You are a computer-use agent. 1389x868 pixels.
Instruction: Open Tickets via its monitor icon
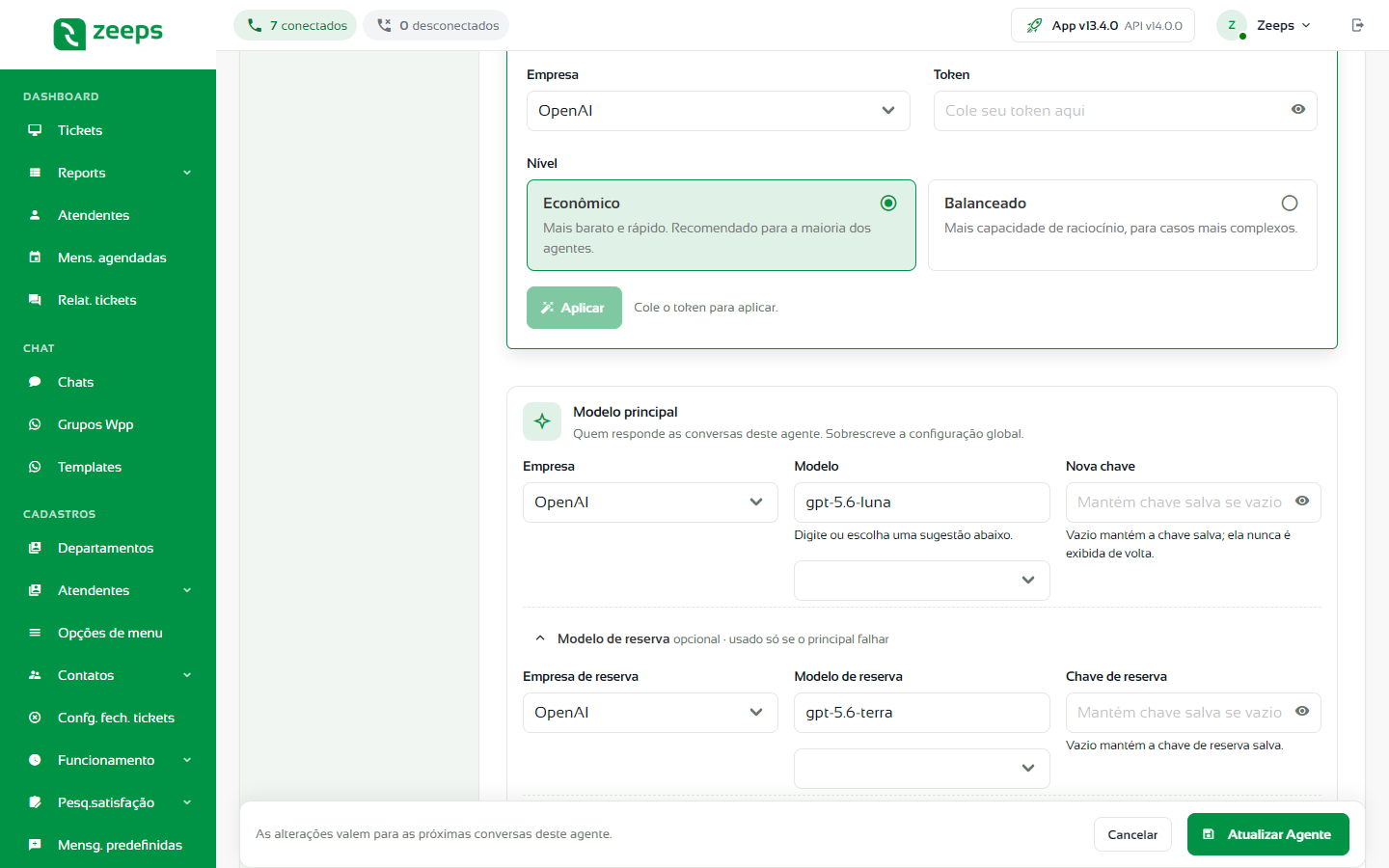pos(35,130)
